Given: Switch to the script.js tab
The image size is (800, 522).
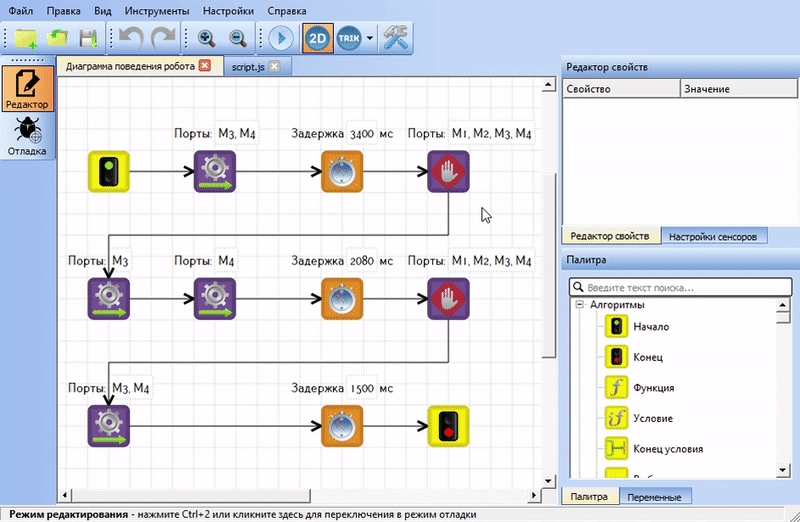Looking at the screenshot, I should (249, 66).
